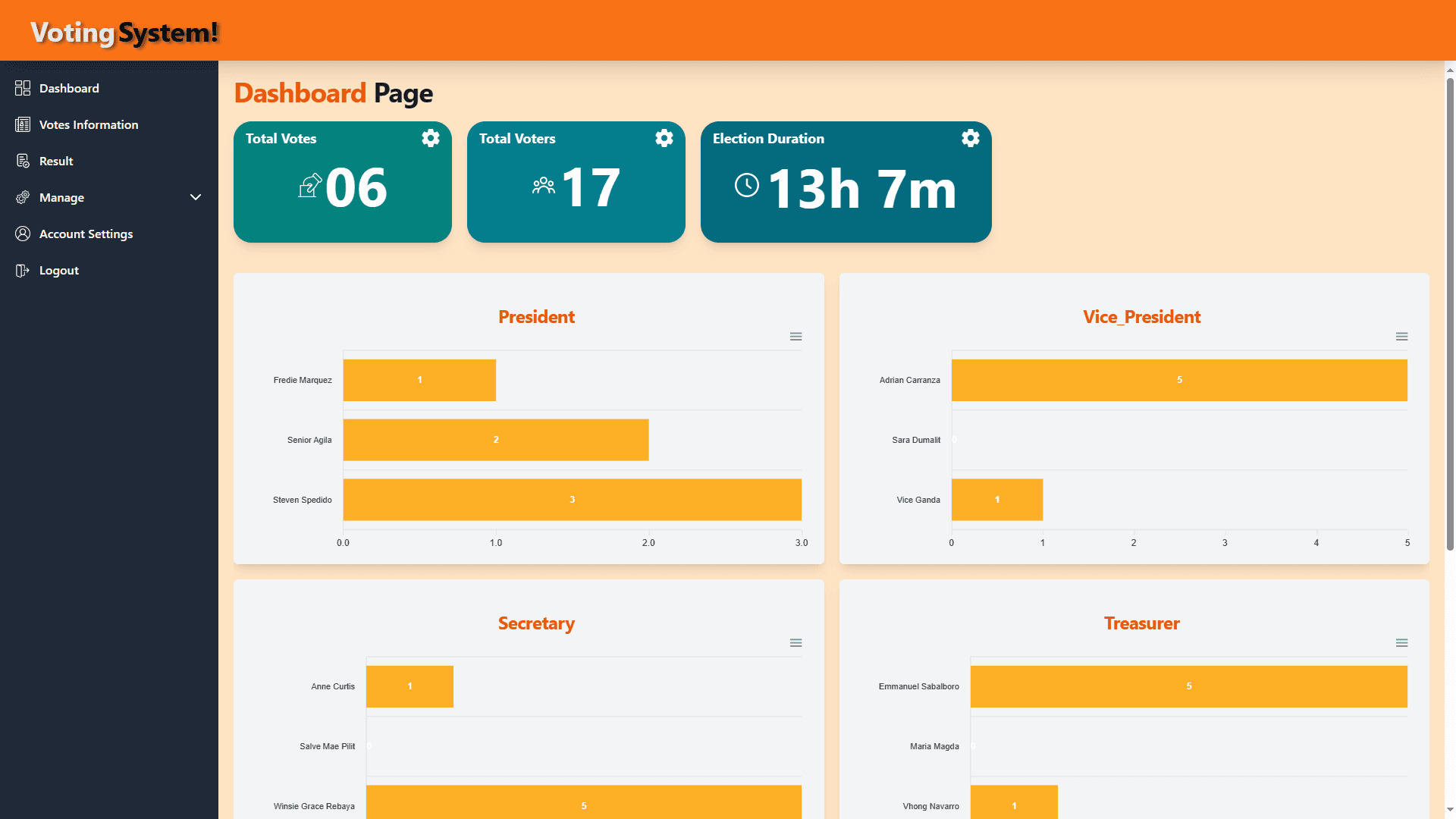Click Fredie Marquez's bar with 1 vote
The width and height of the screenshot is (1456, 819).
(419, 380)
